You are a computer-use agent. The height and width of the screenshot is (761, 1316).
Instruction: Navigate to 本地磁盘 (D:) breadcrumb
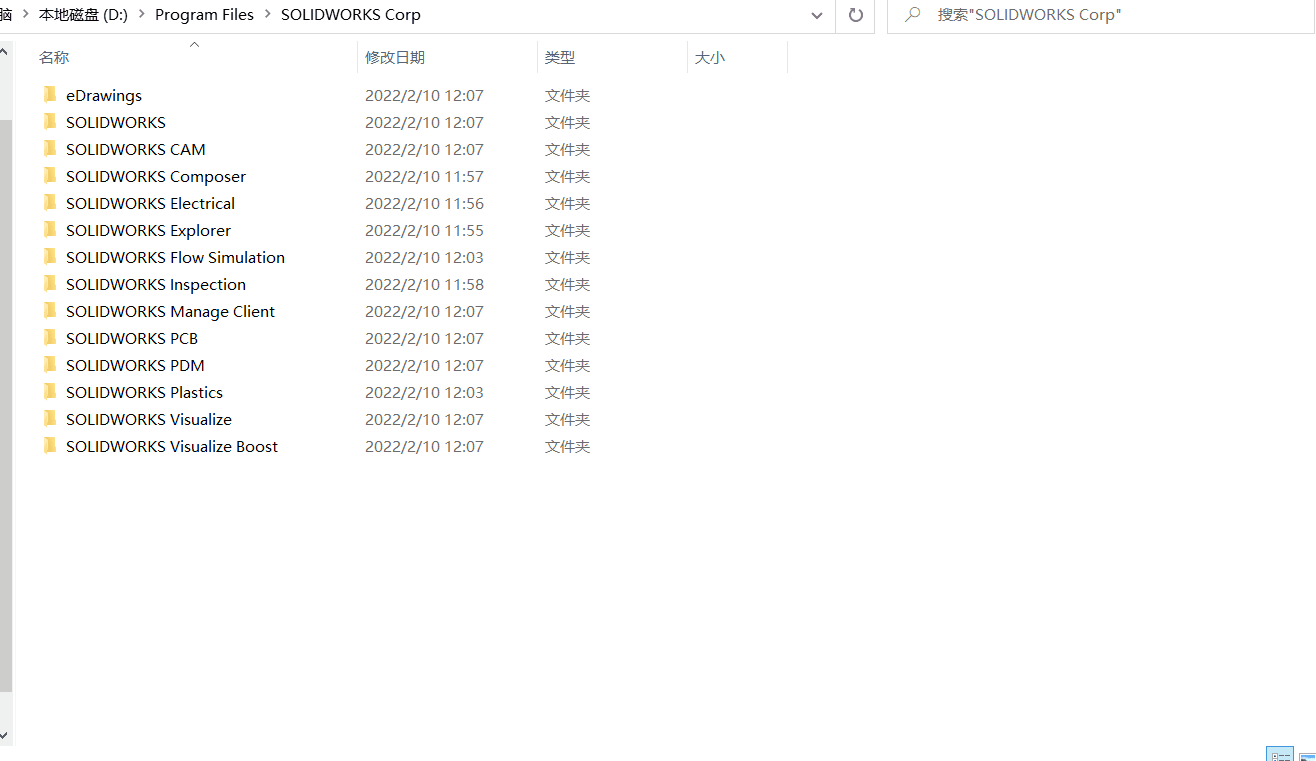[x=83, y=15]
